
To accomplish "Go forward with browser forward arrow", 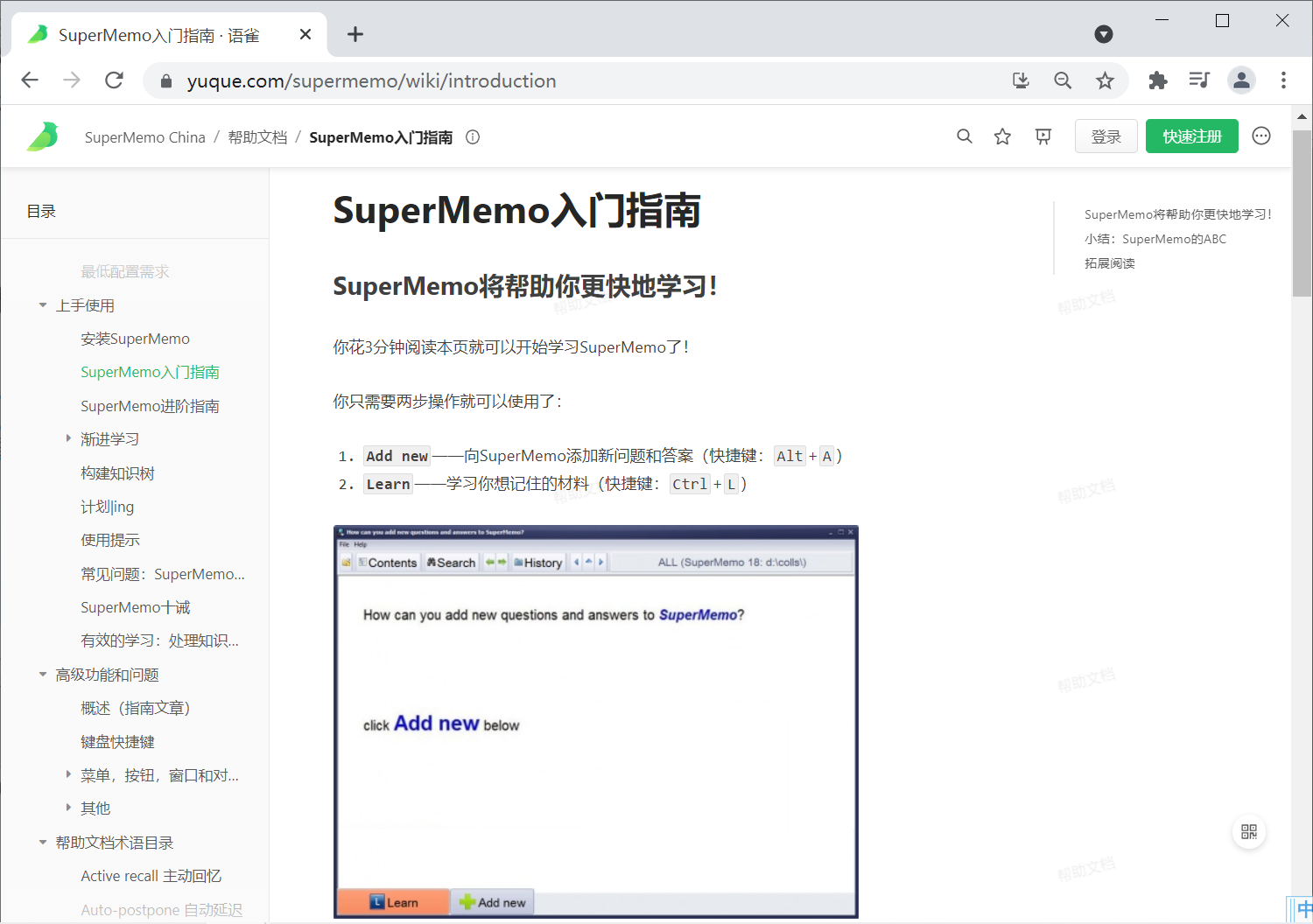I will coord(72,80).
